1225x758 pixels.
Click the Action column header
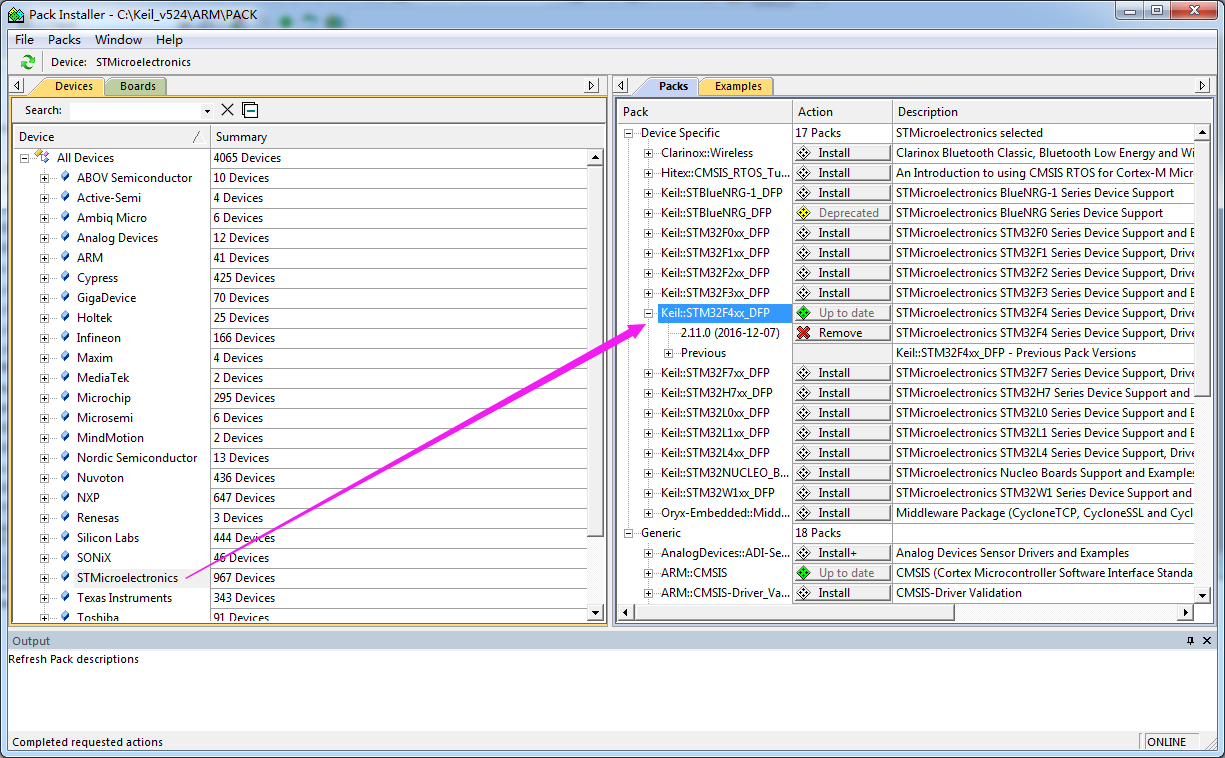click(x=842, y=112)
